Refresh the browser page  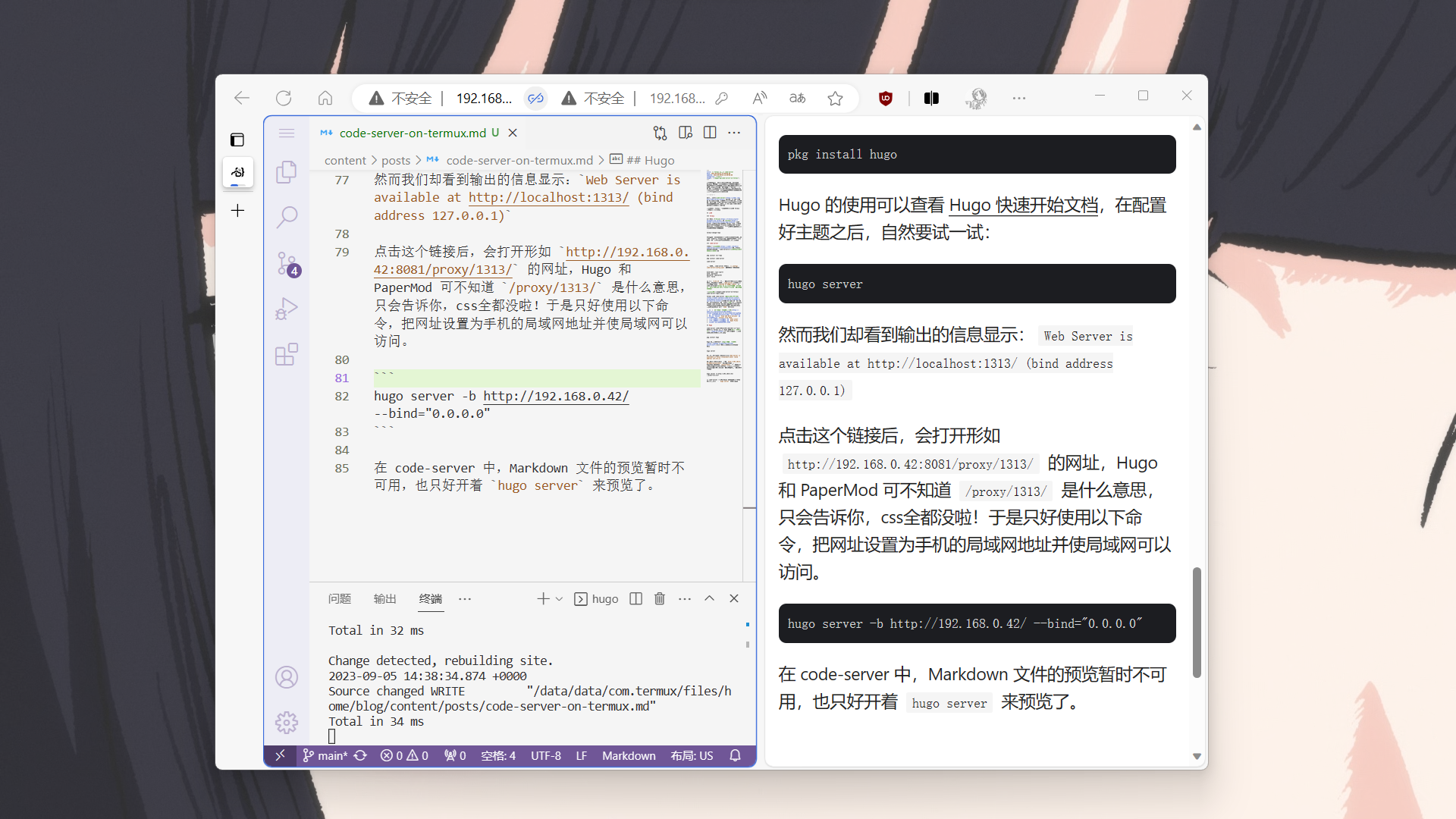(x=284, y=98)
